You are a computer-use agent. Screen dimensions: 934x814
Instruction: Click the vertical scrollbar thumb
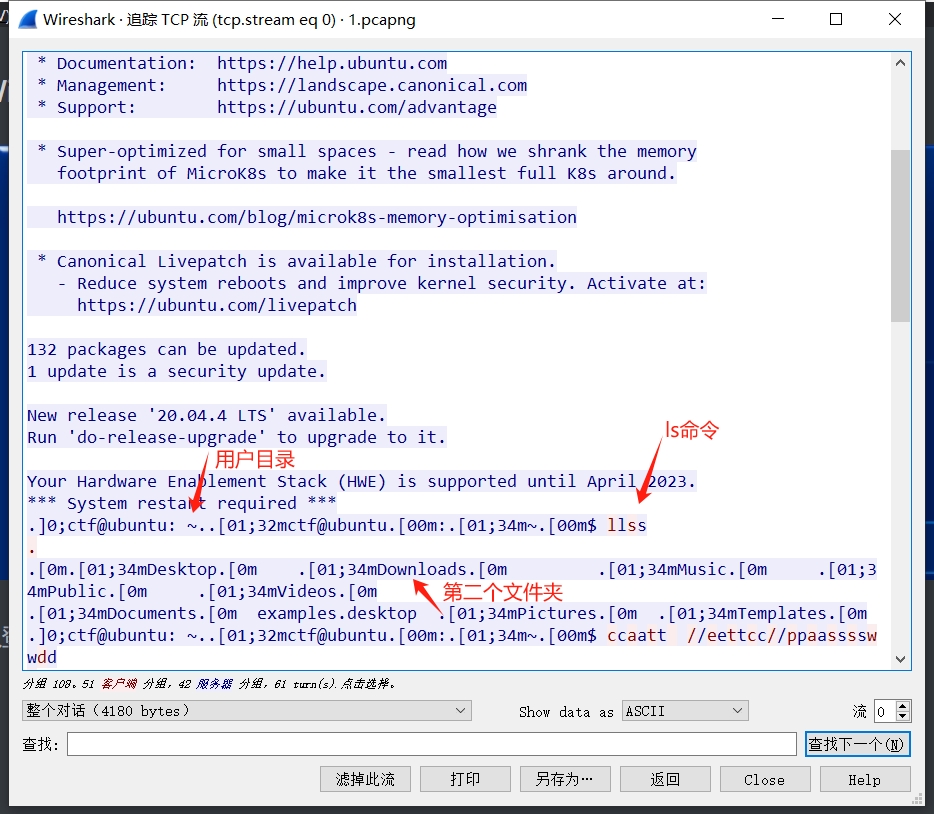tap(901, 236)
